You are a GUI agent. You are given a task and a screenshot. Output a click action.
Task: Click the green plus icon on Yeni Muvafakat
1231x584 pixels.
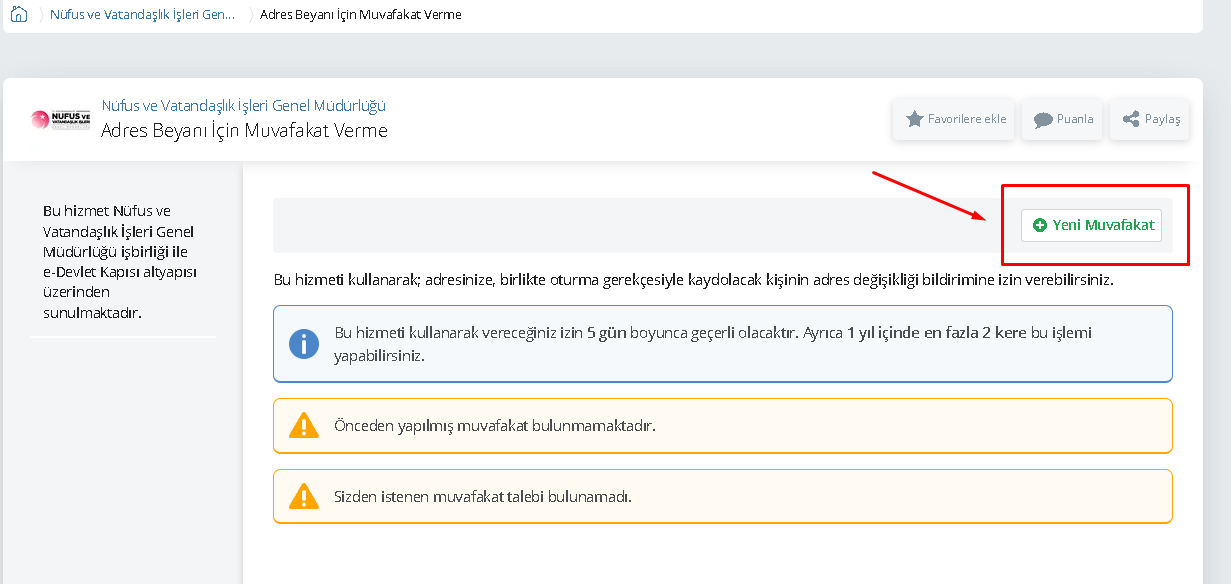[x=1040, y=226]
